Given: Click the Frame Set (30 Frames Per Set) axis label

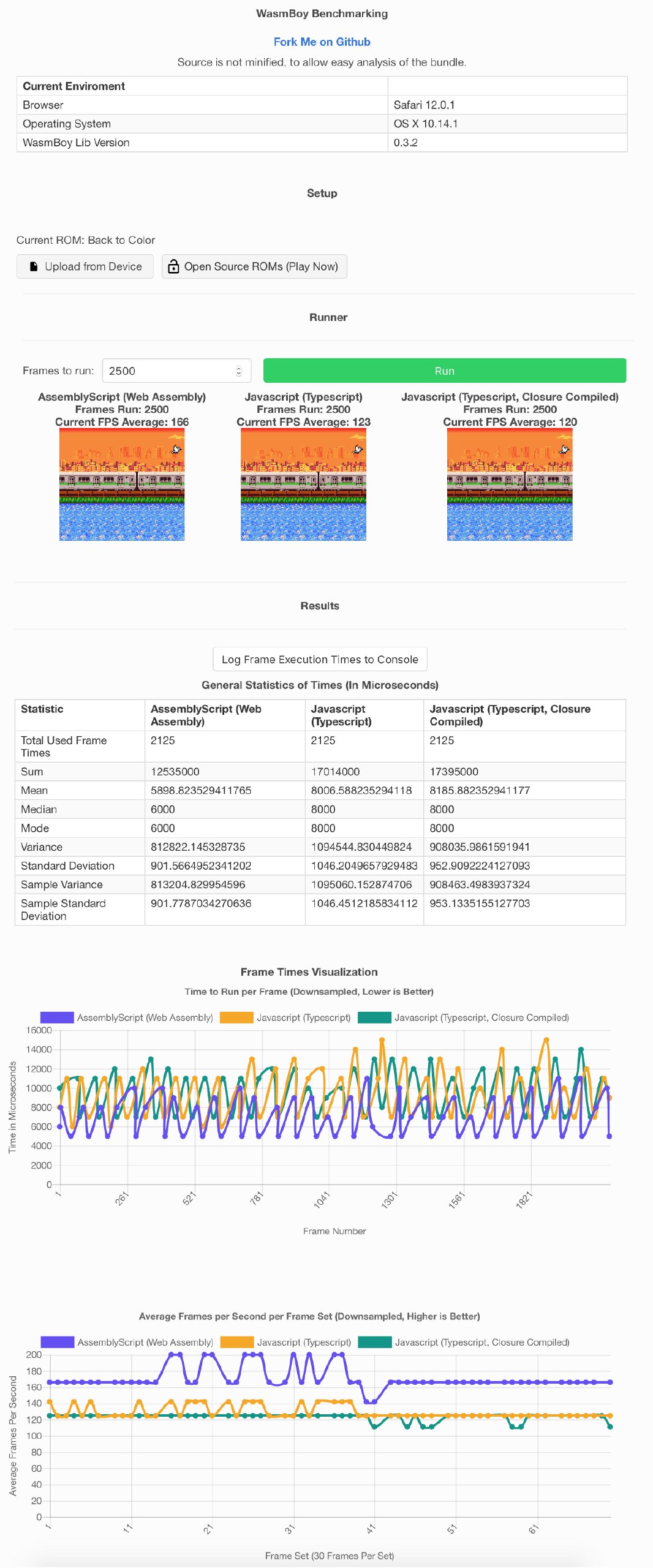Looking at the screenshot, I should tap(330, 1556).
